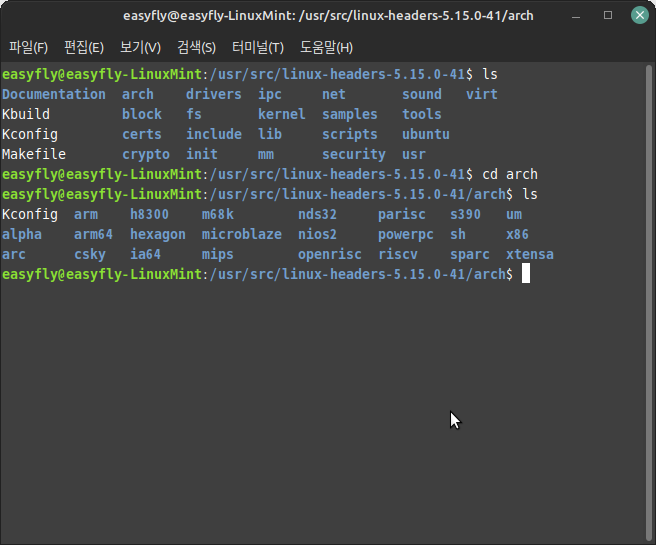Viewport: 656px width, 545px height.
Task: Click the 'riscv' directory name
Action: (x=398, y=254)
